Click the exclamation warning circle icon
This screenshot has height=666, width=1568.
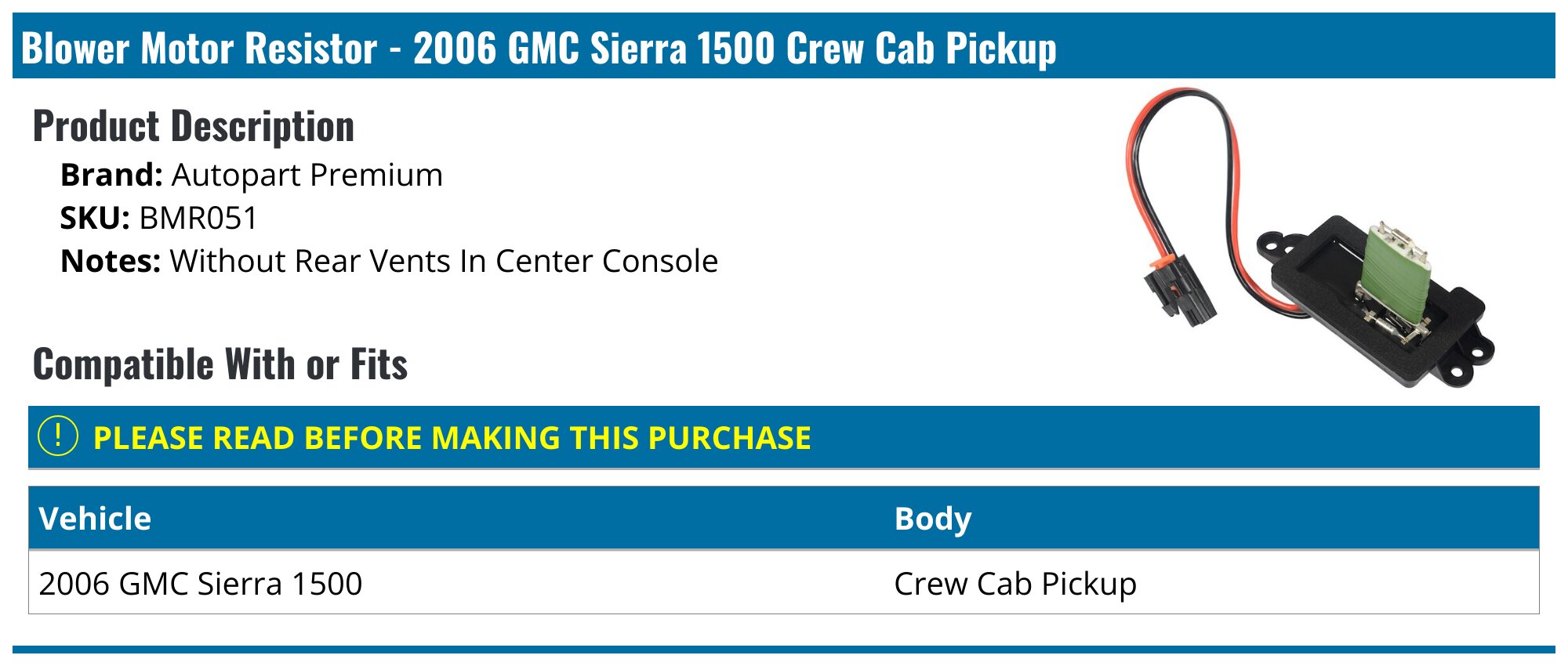(58, 436)
